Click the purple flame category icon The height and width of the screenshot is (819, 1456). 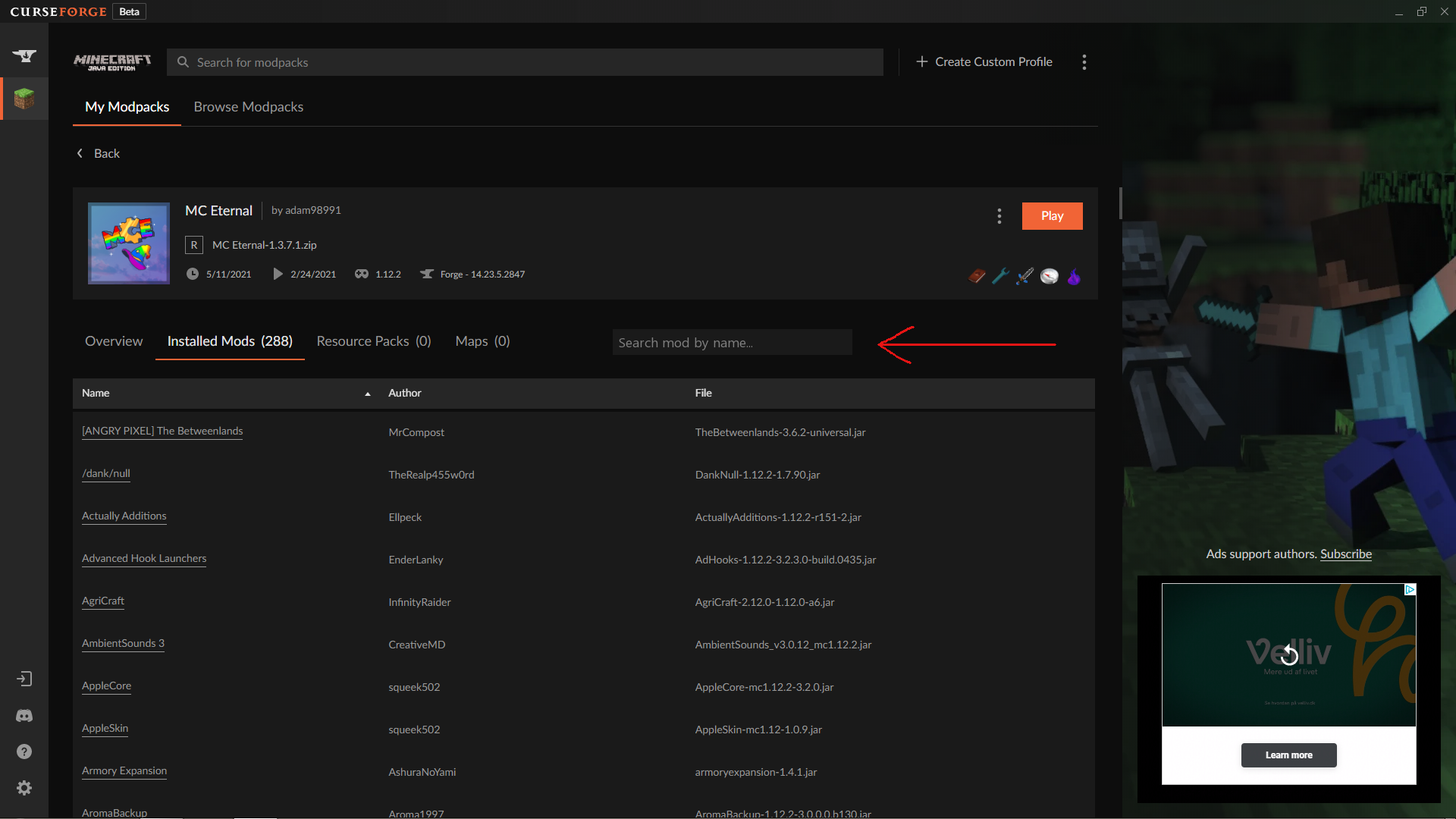coord(1074,277)
